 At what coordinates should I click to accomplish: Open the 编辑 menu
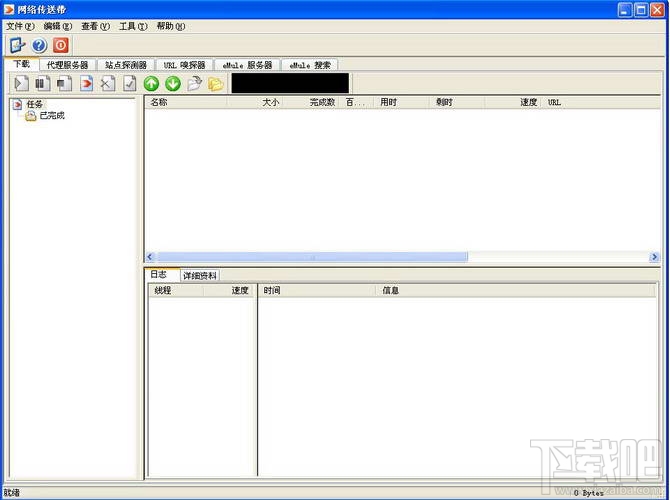pyautogui.click(x=58, y=26)
